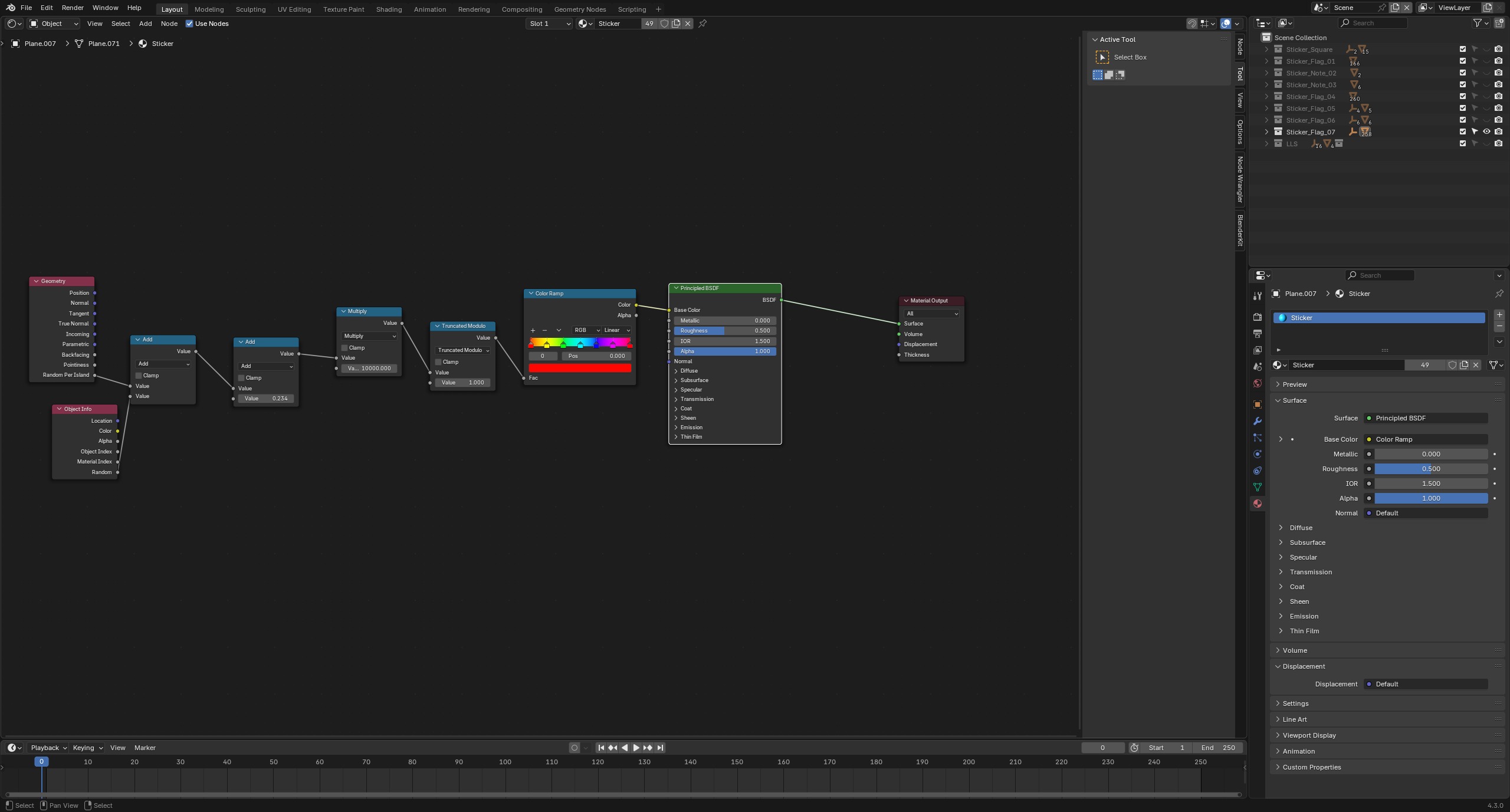Click the plus icon on Color Ramp node

tap(533, 330)
